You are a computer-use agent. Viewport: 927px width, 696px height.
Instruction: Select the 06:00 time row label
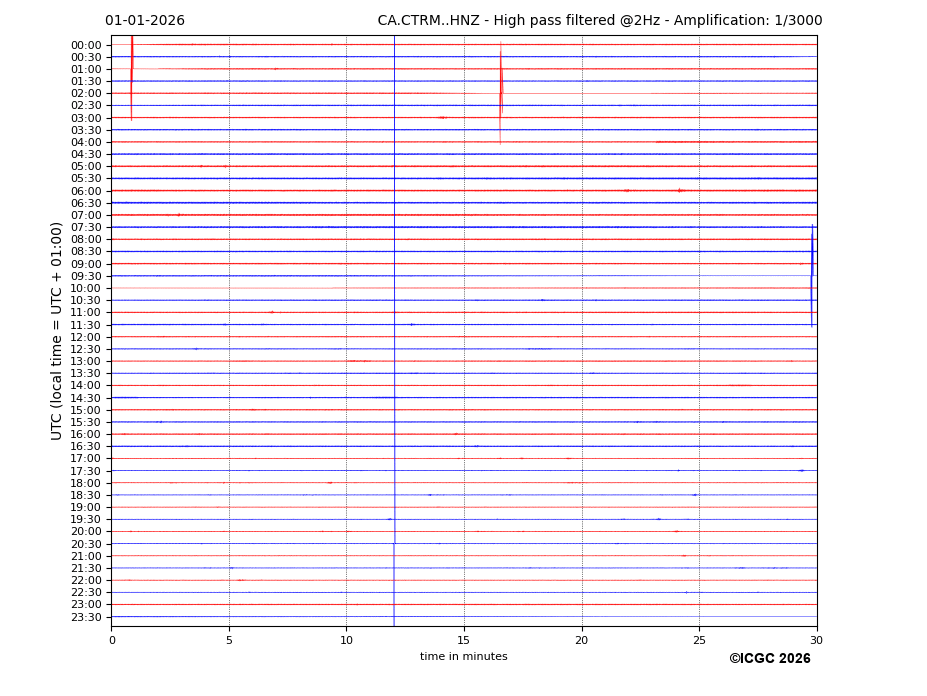coord(86,191)
